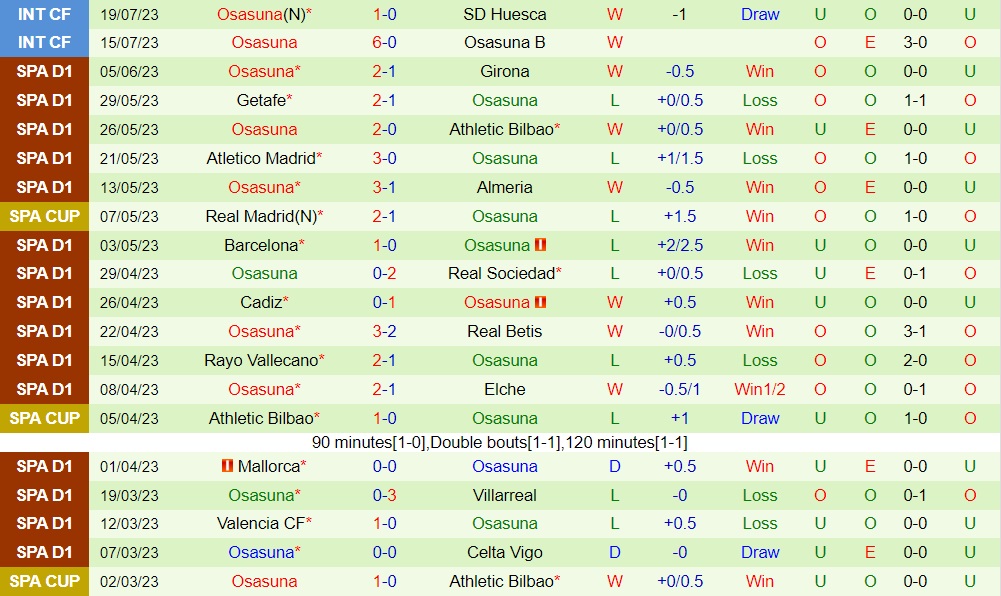Click the Real Madrid(N) team name

262,216
